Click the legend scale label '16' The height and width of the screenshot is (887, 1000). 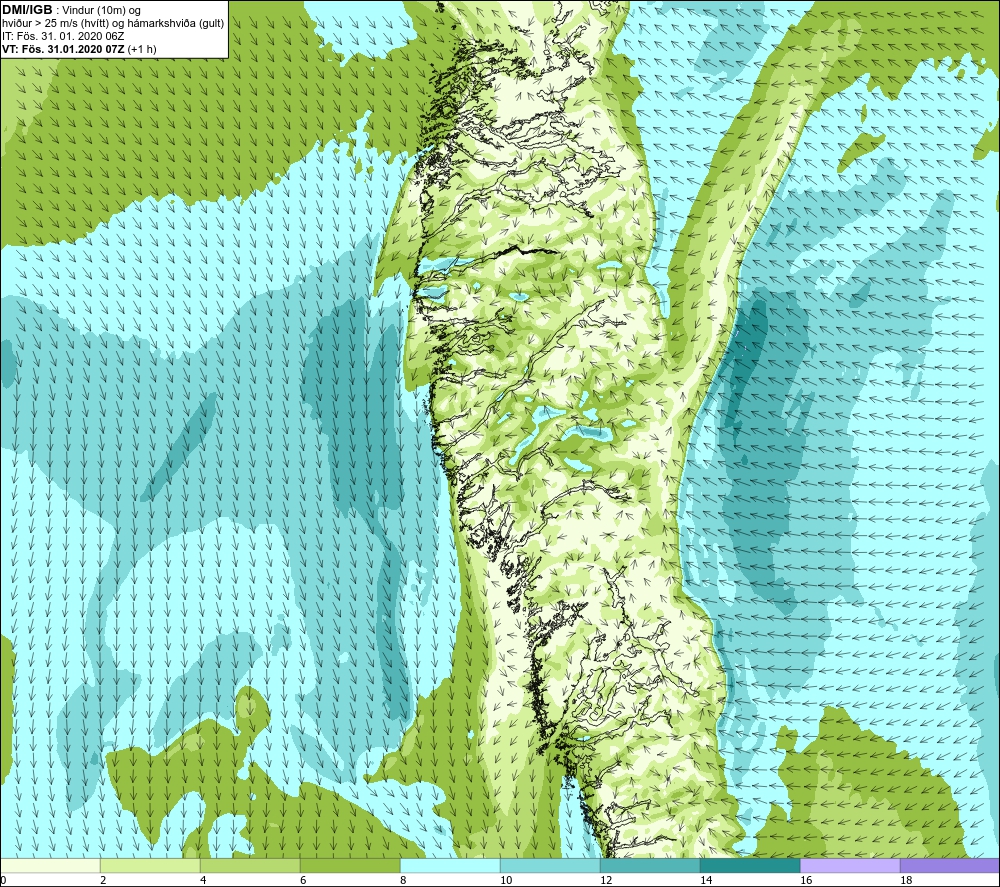[806, 881]
